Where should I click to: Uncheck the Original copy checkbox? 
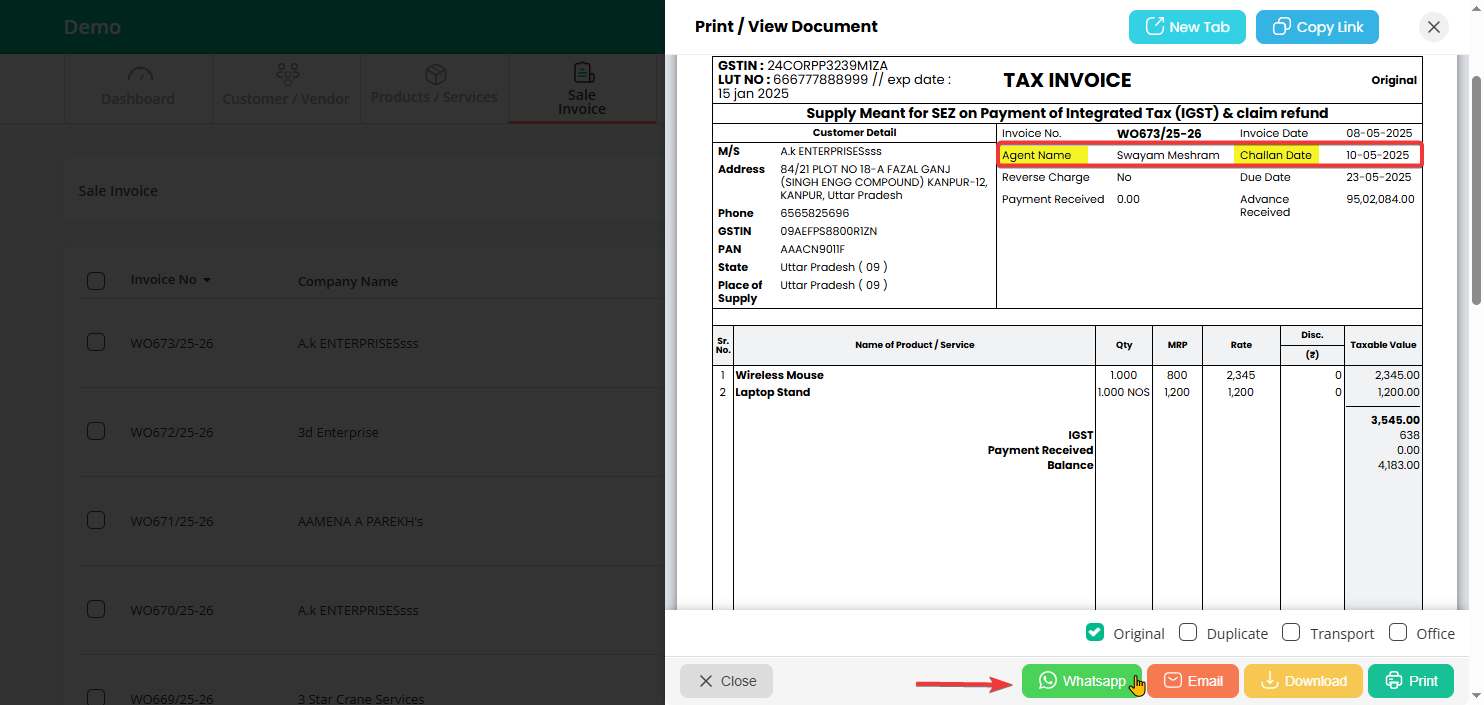pyautogui.click(x=1095, y=633)
